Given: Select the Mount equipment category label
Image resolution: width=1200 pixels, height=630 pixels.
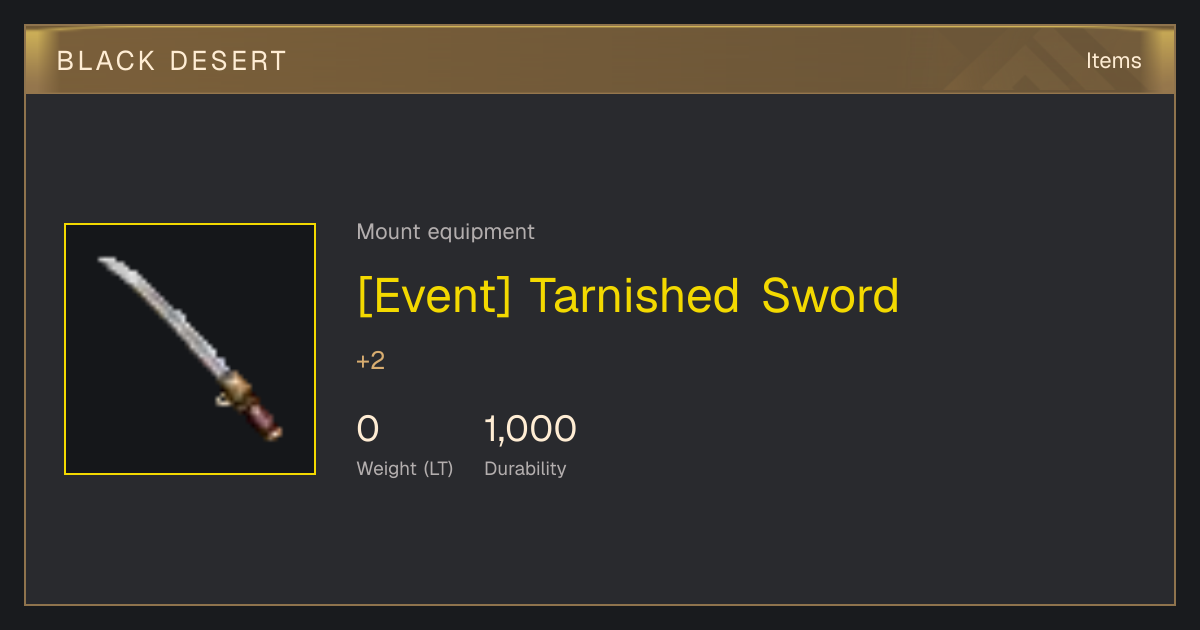Looking at the screenshot, I should pyautogui.click(x=445, y=232).
